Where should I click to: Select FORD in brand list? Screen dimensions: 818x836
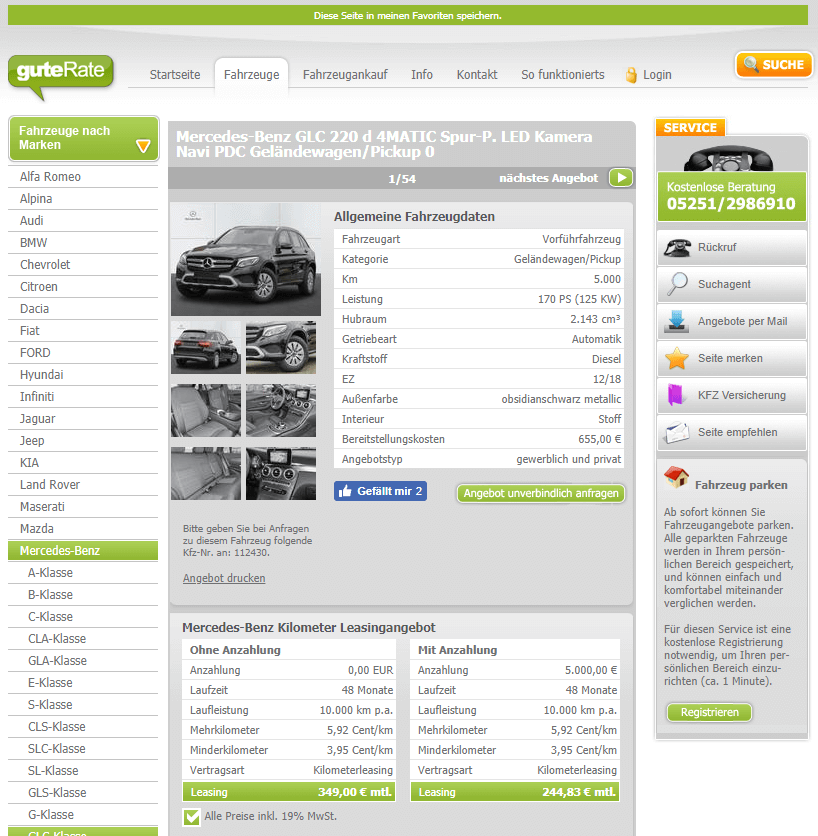tap(83, 352)
